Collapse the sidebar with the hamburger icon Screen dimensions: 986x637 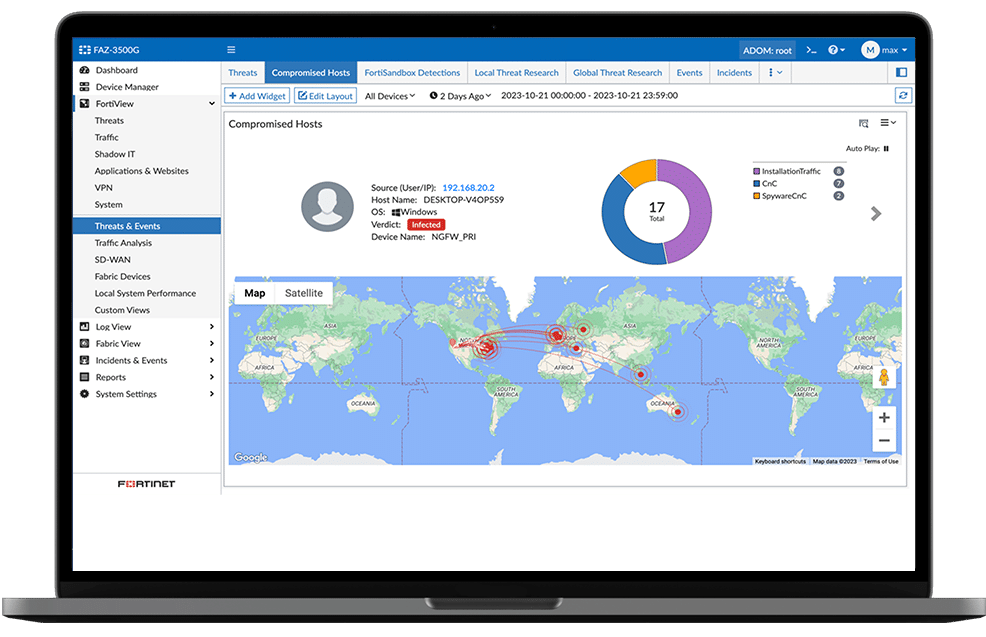coord(230,49)
